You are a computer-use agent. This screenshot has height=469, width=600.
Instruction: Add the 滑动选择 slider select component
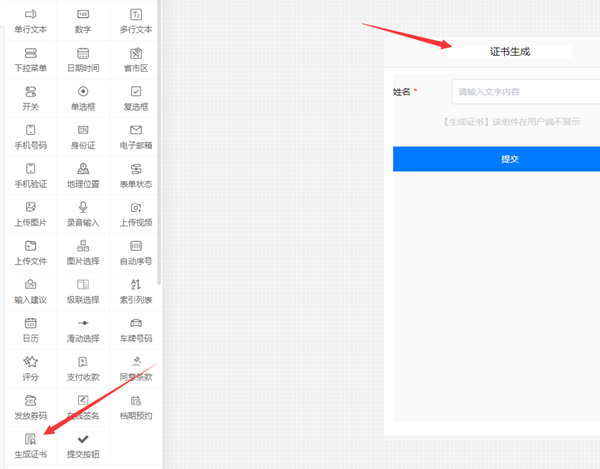pyautogui.click(x=83, y=331)
